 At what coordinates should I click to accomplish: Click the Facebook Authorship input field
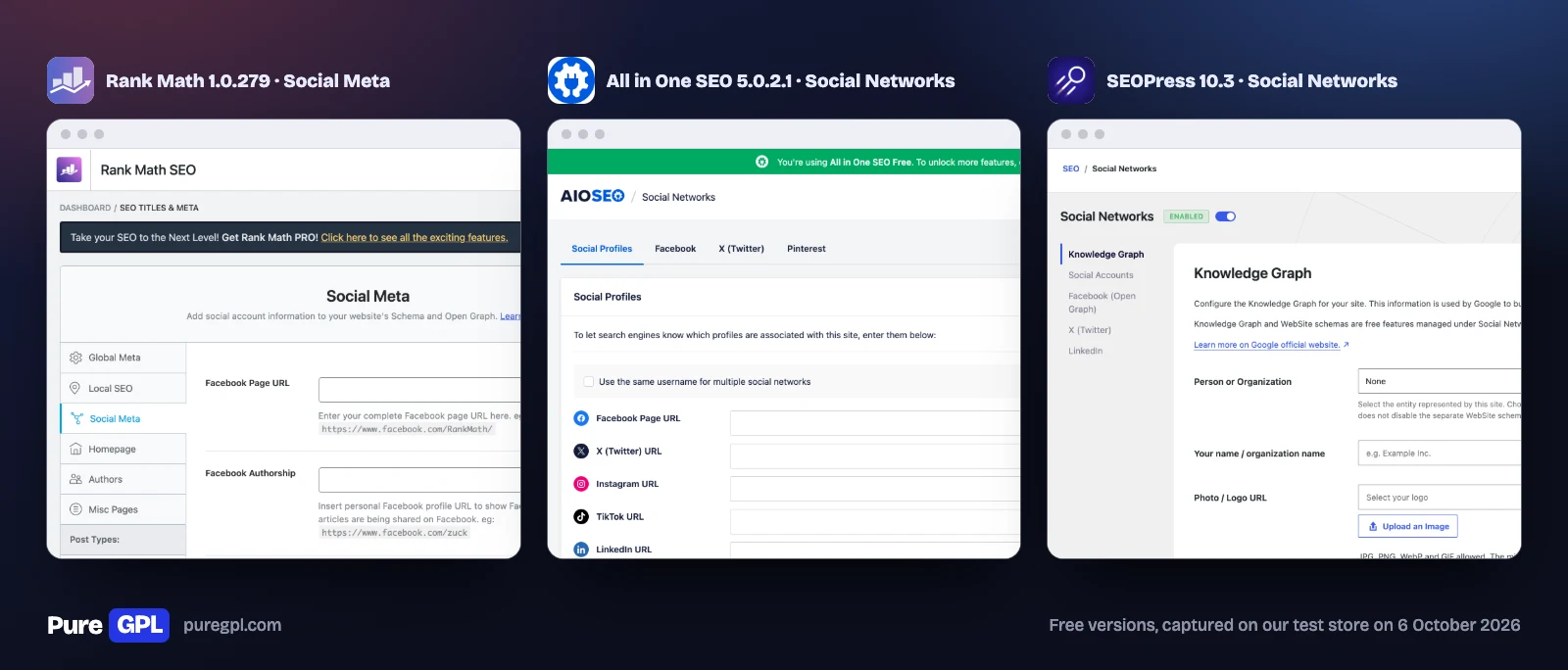click(419, 479)
